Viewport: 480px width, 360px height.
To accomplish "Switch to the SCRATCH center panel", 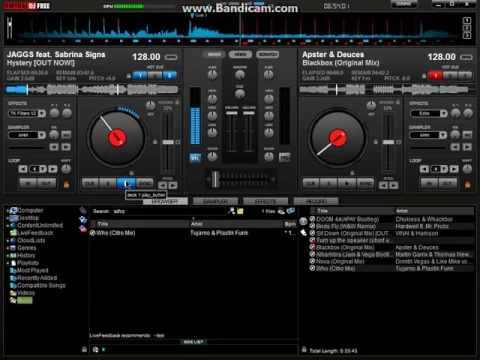I will (x=267, y=54).
